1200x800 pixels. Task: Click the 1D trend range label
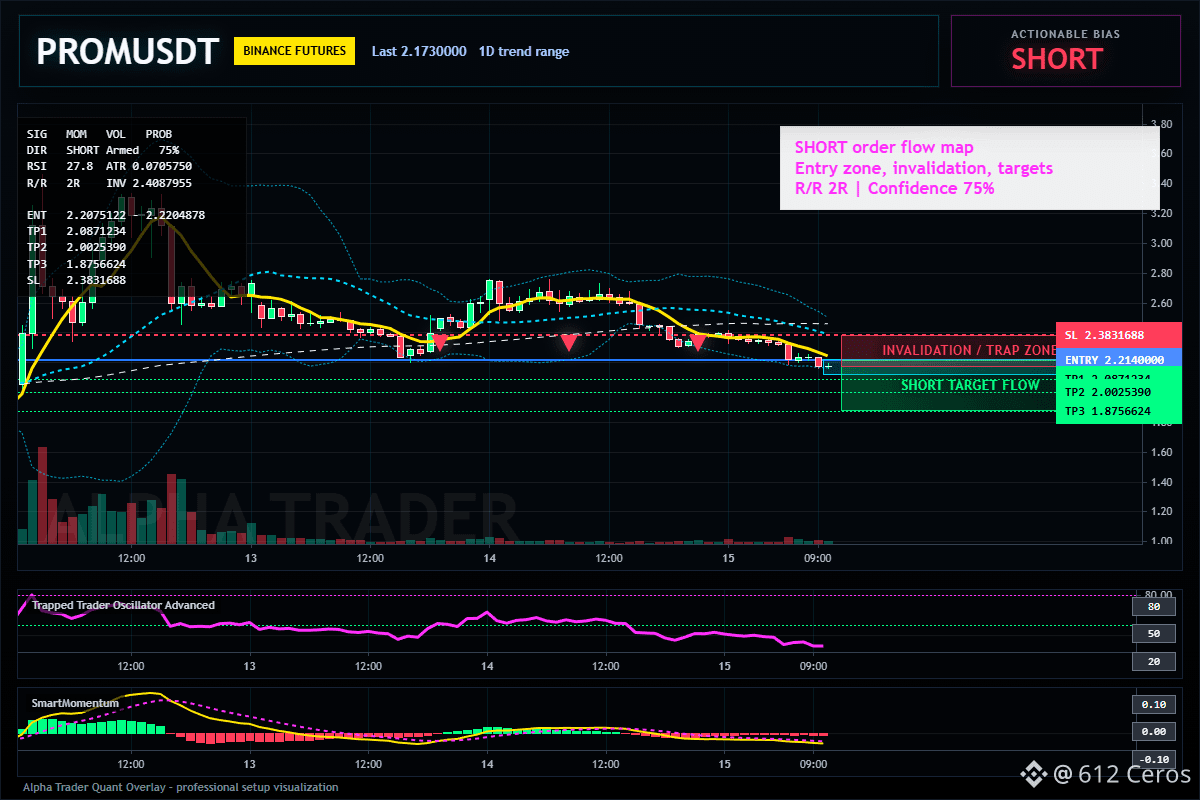coord(524,51)
